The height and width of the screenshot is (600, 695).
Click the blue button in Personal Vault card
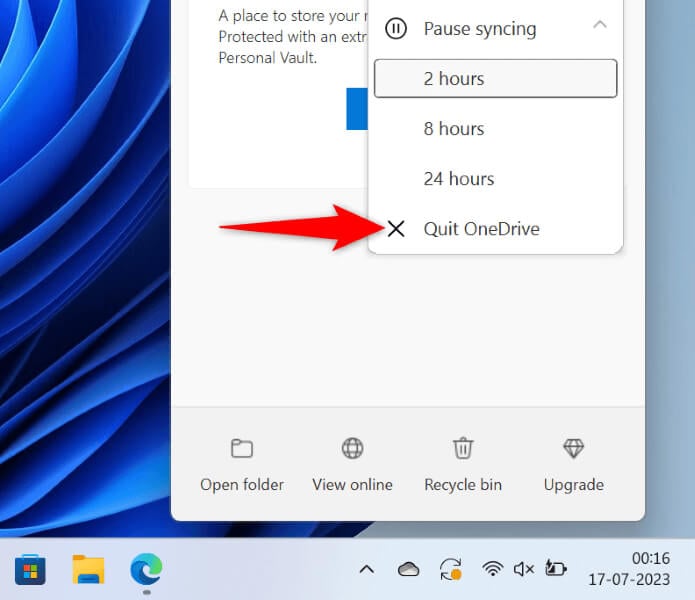pos(357,109)
